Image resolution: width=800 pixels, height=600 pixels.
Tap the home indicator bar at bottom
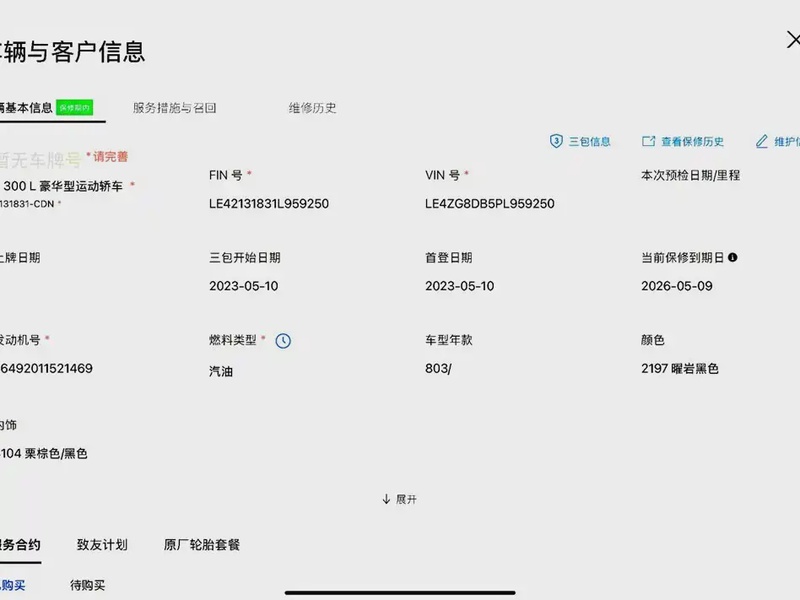(400, 591)
